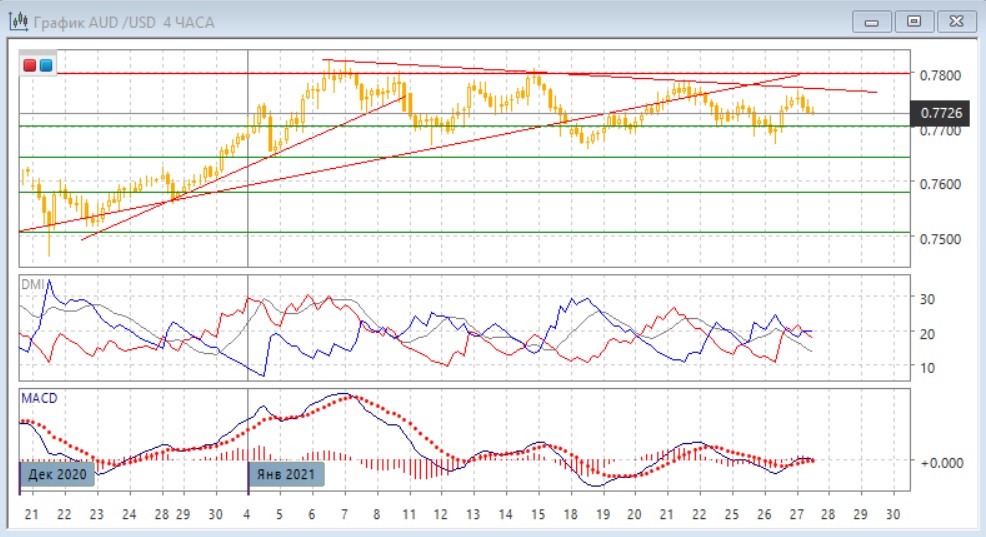Click the График AUD/USD 4 ЧАСА title
The width and height of the screenshot is (986, 537).
tap(124, 22)
